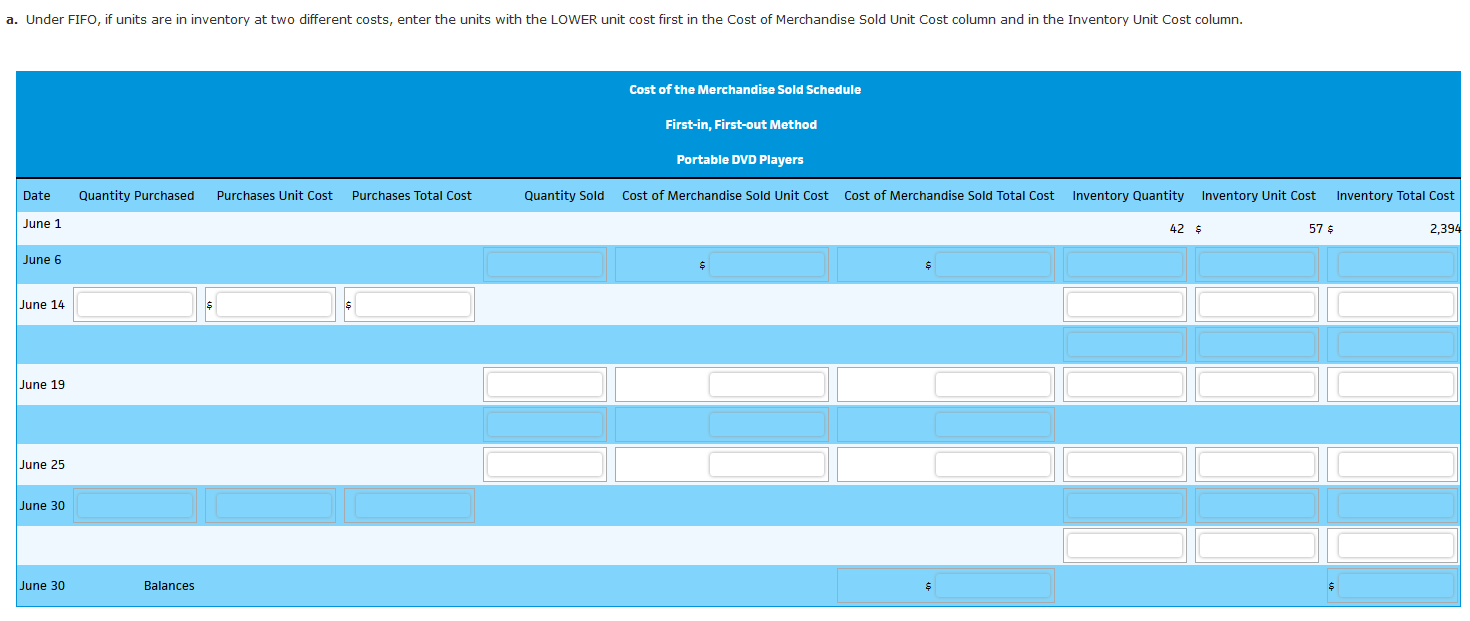Click the June 30 Quantity Purchased field

(135, 505)
